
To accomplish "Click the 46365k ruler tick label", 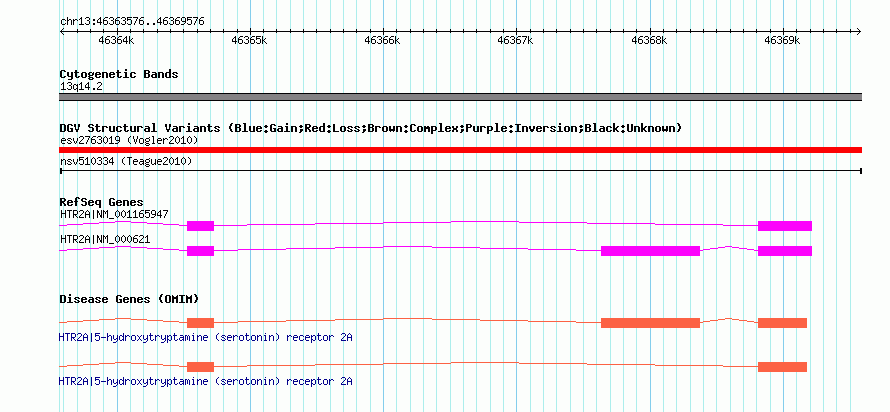I will pos(249,40).
